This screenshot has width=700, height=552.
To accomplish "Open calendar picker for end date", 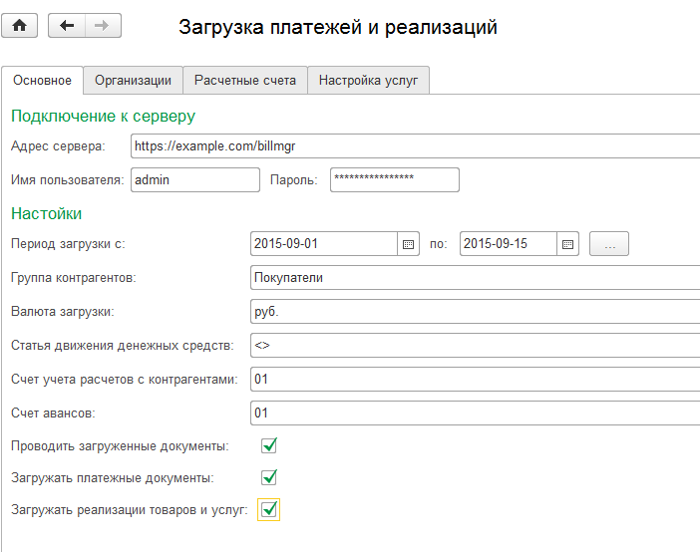I will pyautogui.click(x=568, y=244).
